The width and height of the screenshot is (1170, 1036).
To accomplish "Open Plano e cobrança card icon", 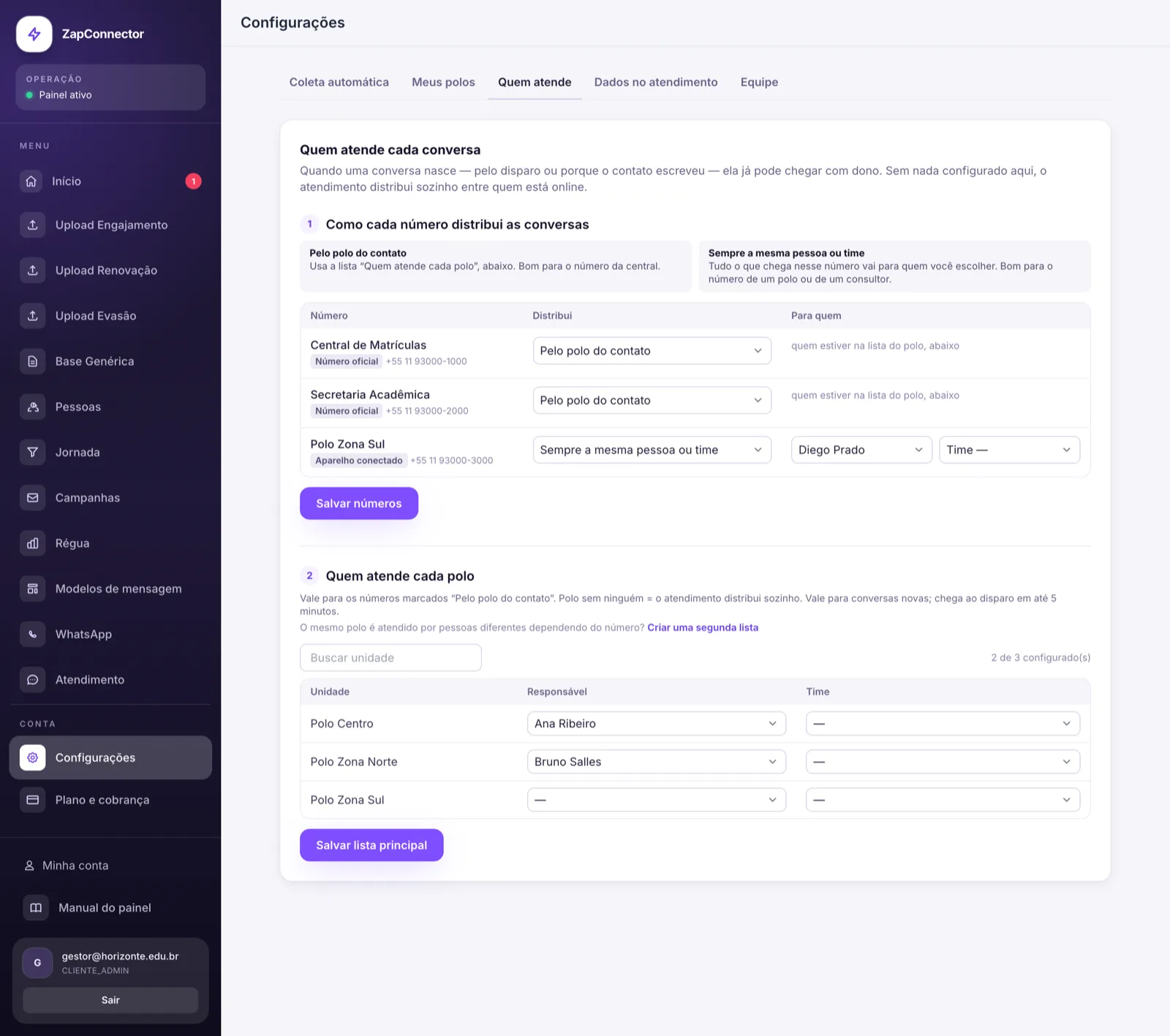I will click(33, 800).
